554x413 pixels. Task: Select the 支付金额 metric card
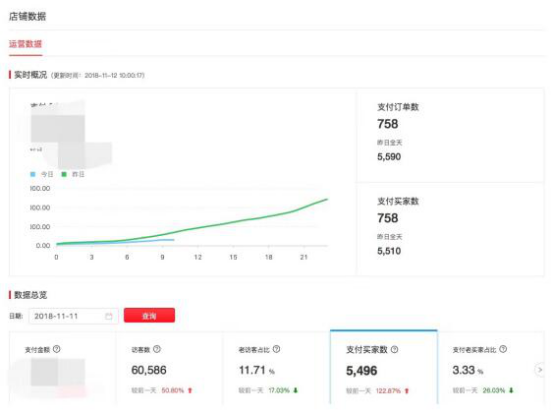pos(63,368)
